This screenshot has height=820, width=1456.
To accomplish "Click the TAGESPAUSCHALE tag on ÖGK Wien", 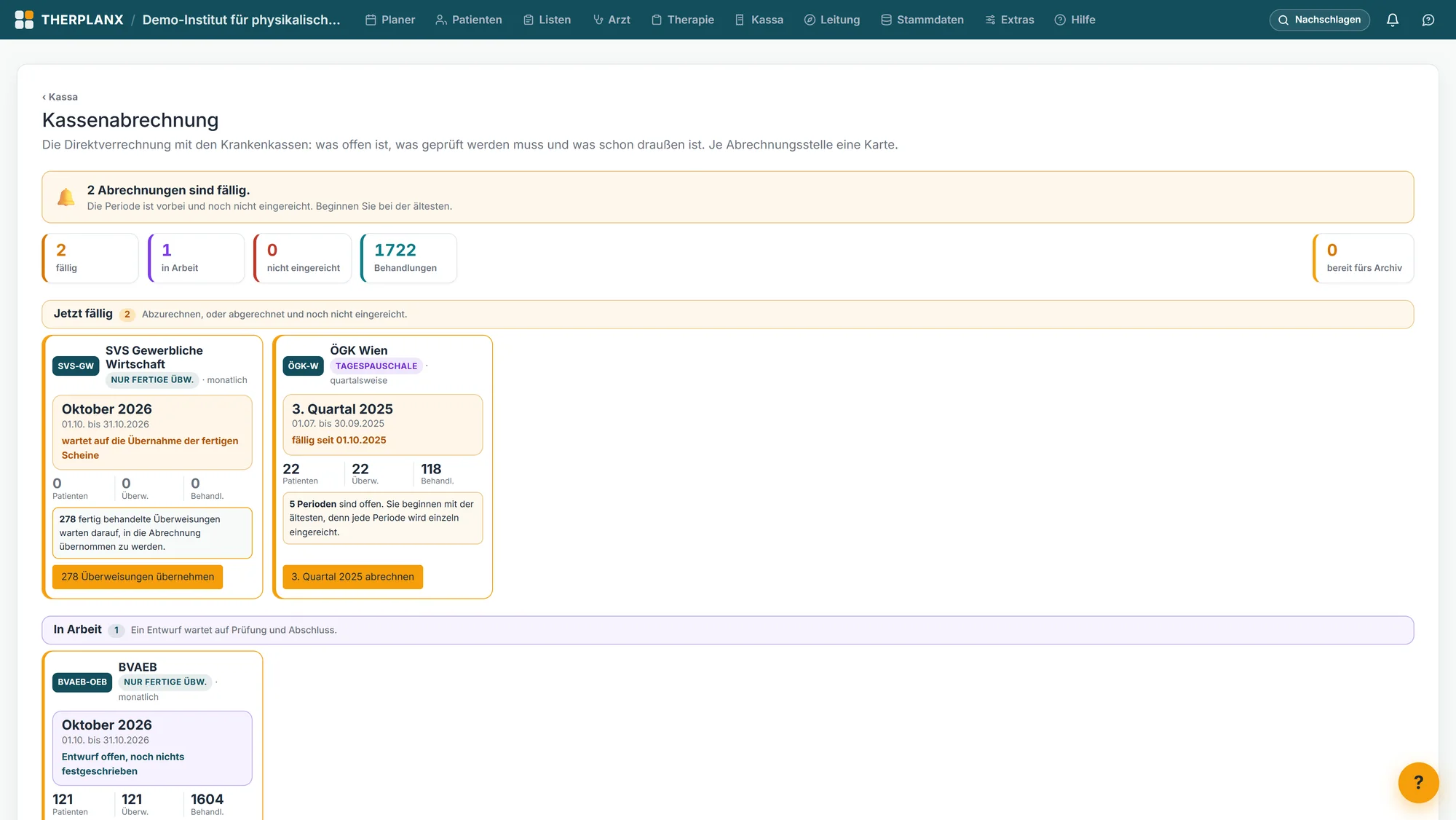I will click(x=376, y=366).
